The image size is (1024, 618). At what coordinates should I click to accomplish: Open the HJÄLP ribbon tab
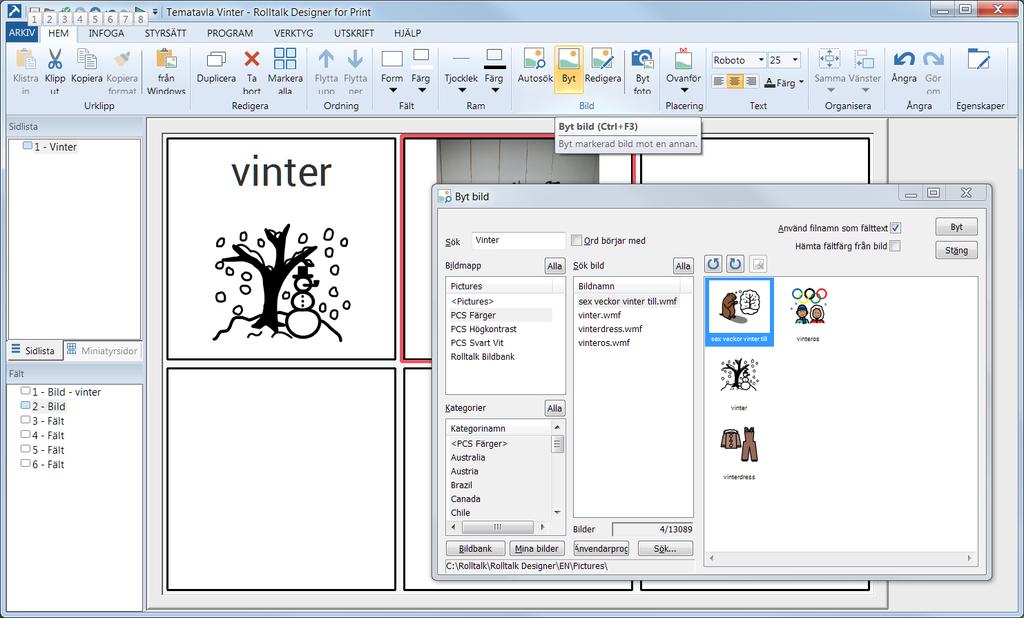point(408,33)
